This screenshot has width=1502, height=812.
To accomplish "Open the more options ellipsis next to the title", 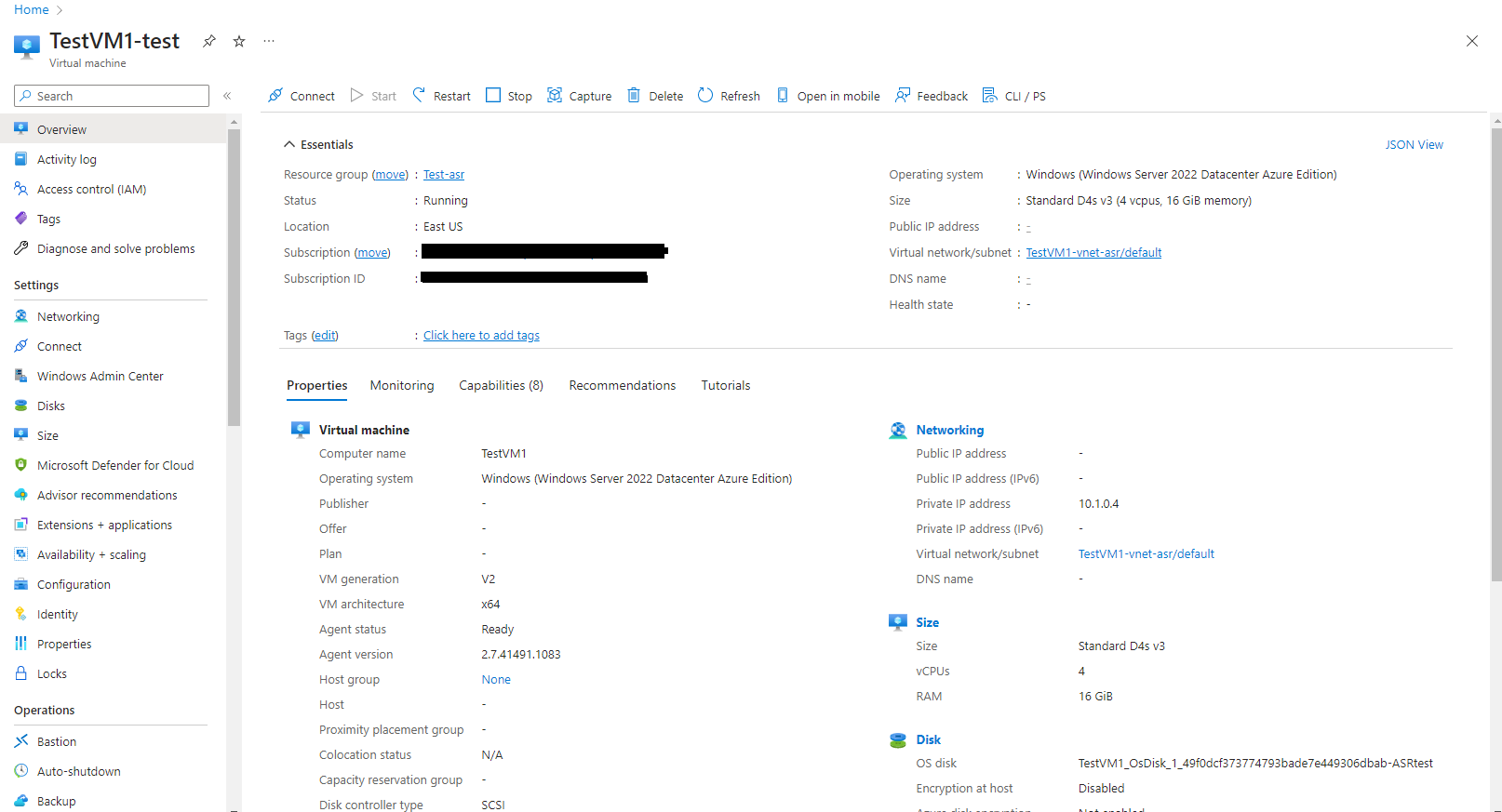I will pos(269,41).
